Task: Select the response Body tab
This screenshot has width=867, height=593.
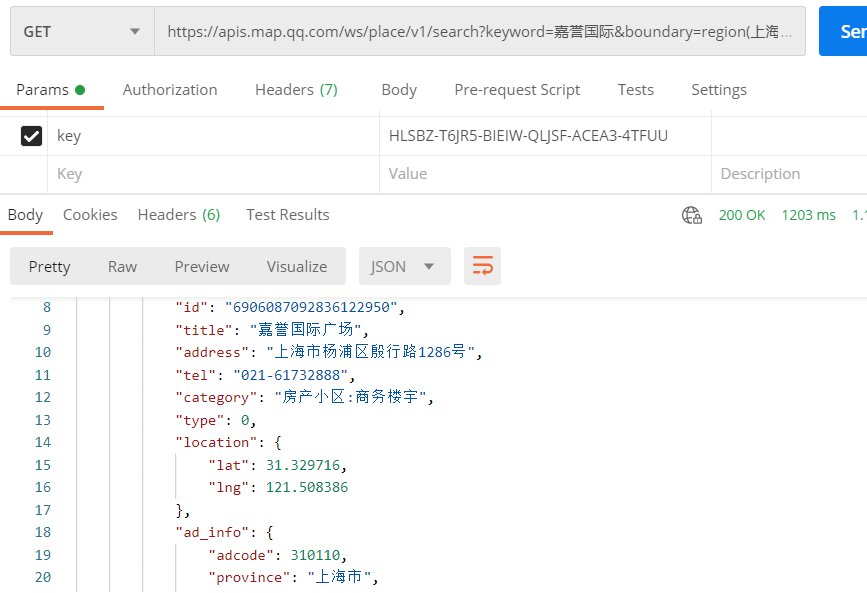Action: click(x=25, y=215)
